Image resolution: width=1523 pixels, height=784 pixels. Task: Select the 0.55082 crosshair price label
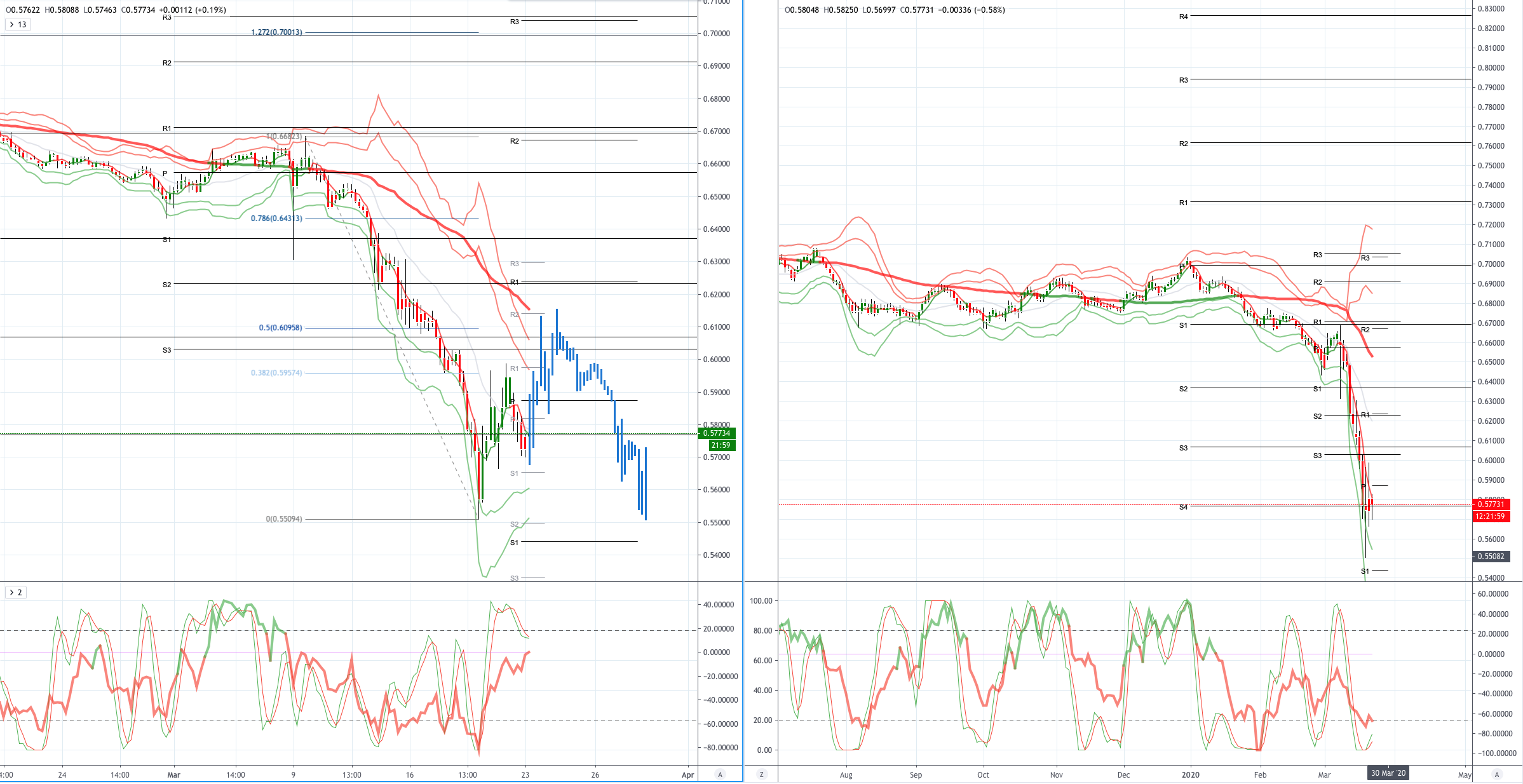click(1491, 557)
